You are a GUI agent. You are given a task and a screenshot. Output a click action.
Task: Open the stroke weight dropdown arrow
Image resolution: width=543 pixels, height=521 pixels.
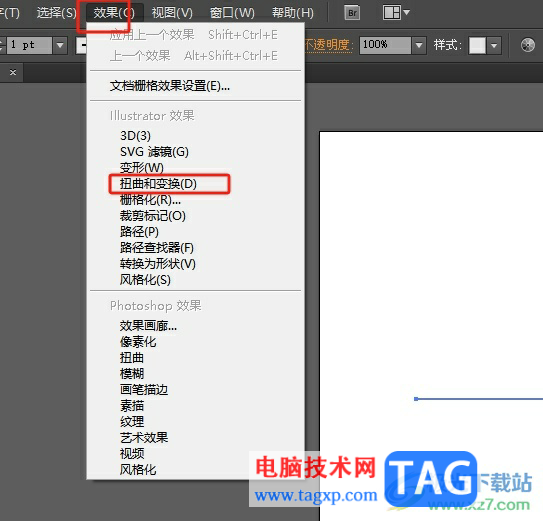[60, 45]
